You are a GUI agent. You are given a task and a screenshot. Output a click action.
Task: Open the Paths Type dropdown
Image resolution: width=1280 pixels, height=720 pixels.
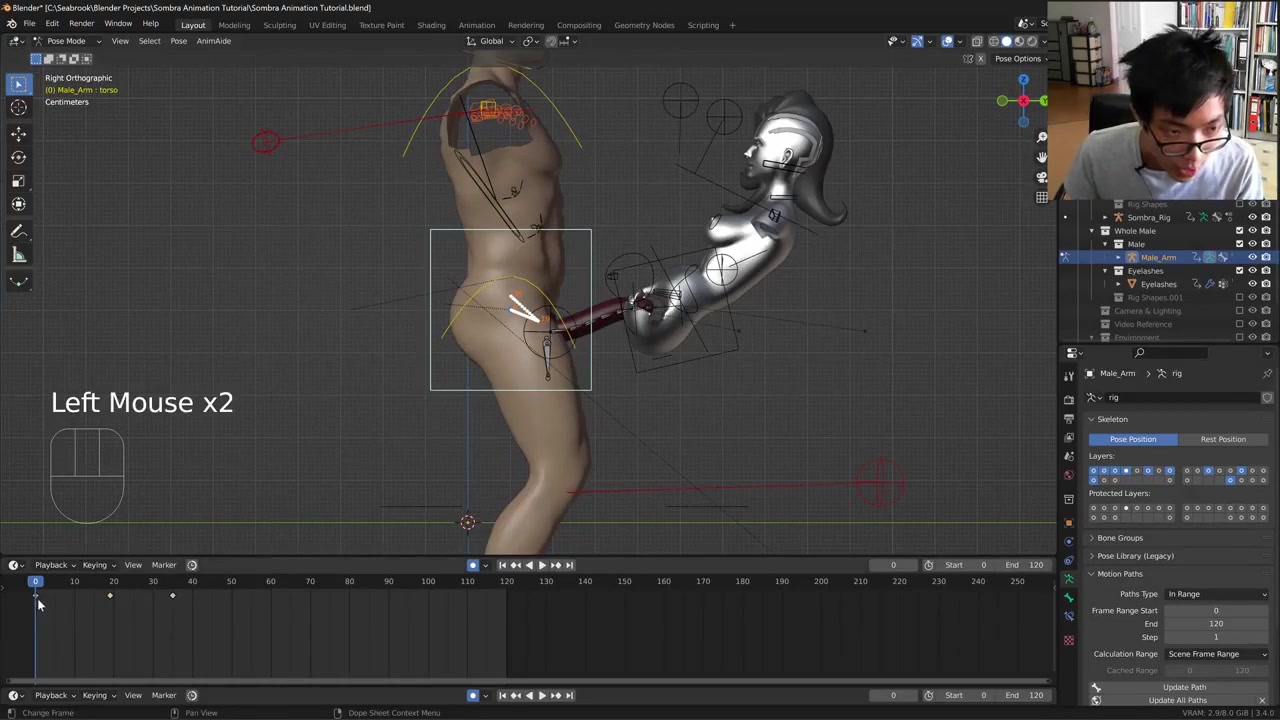1216,594
